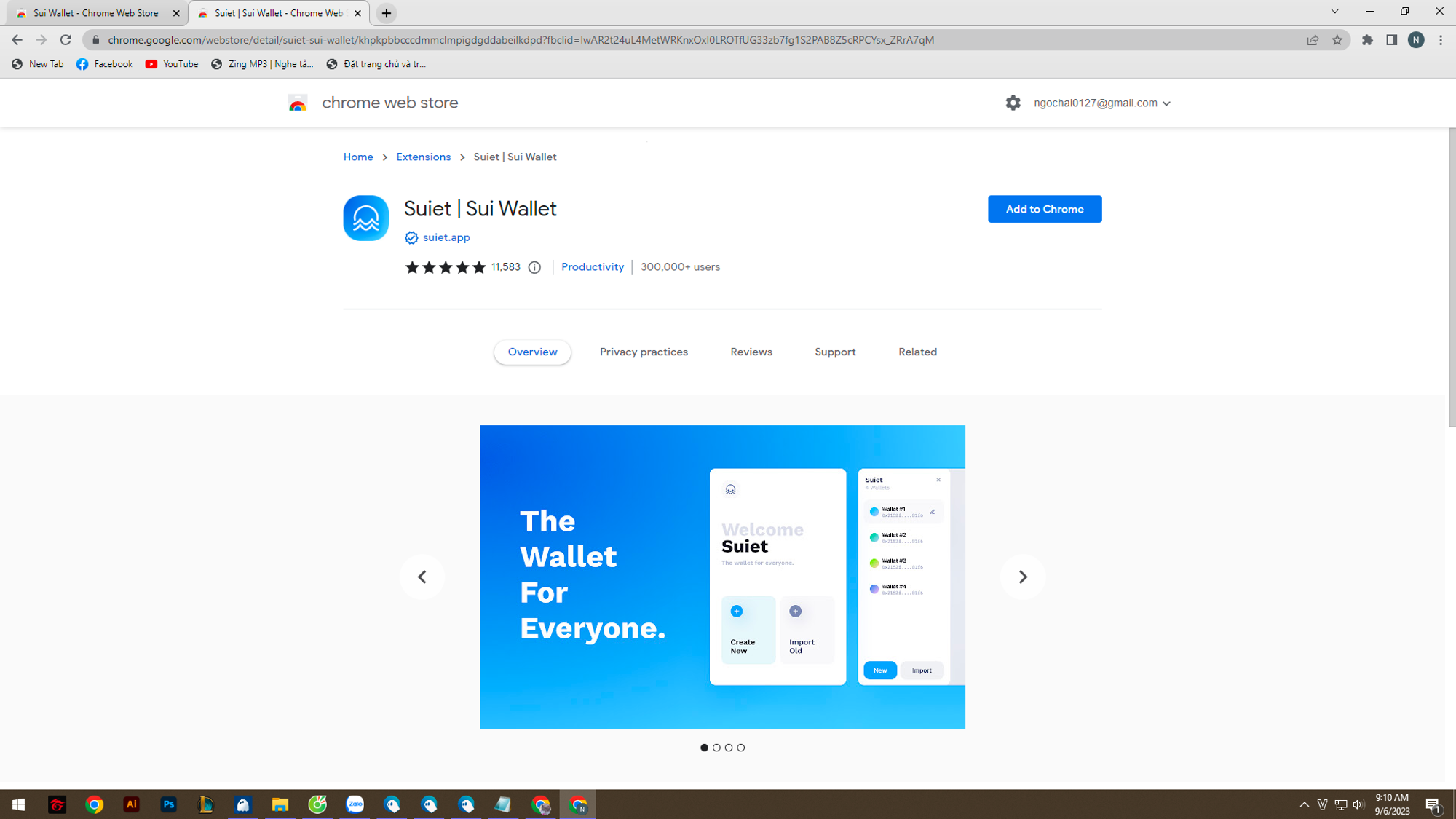This screenshot has width=1456, height=819.
Task: Go to the Home breadcrumb link
Action: (x=357, y=157)
